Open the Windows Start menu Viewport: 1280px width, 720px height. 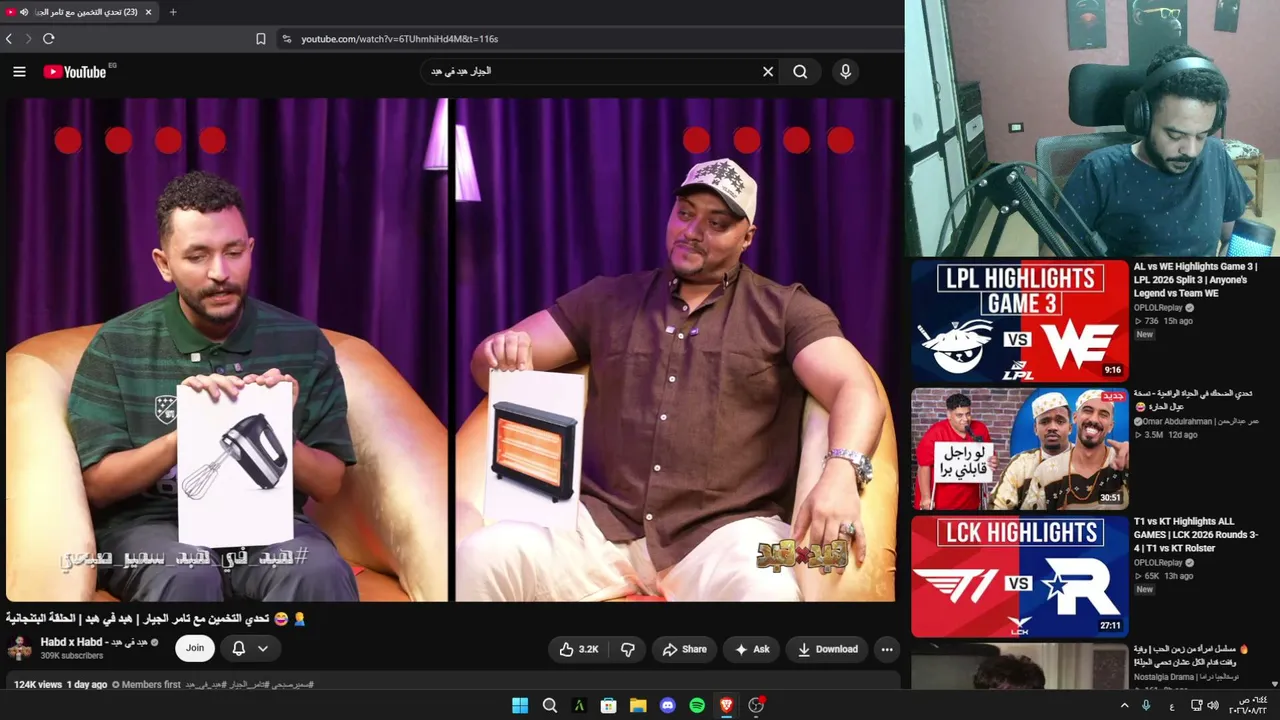click(520, 705)
